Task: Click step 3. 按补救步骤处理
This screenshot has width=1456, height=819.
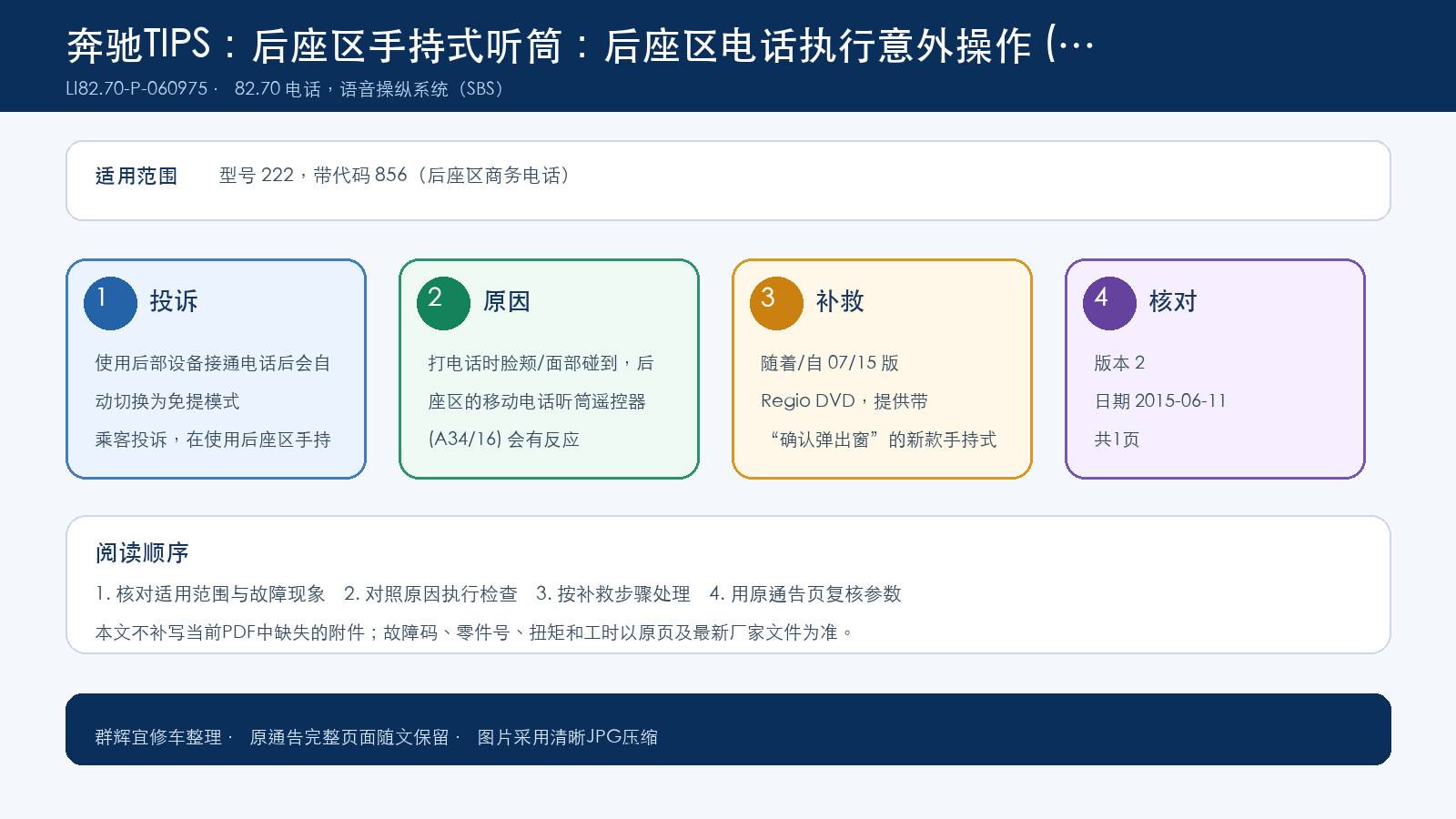Action: [613, 594]
